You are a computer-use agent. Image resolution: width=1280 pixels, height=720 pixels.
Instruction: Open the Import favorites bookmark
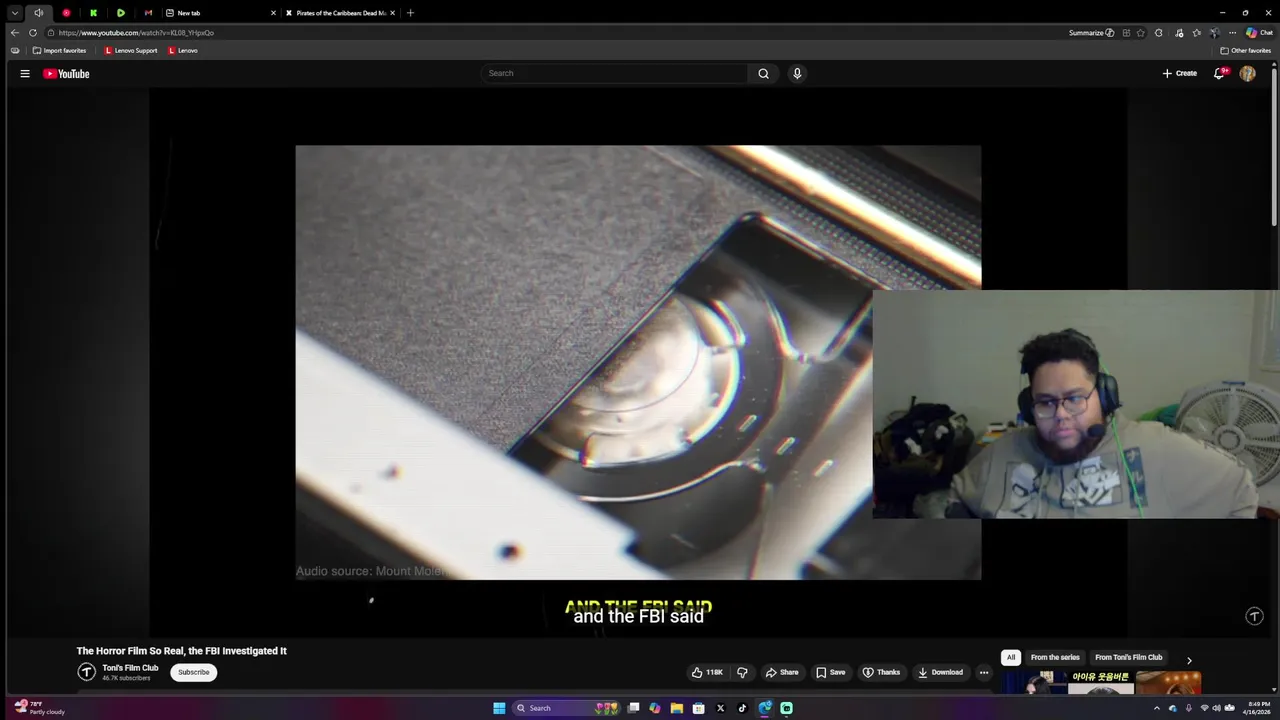point(59,50)
